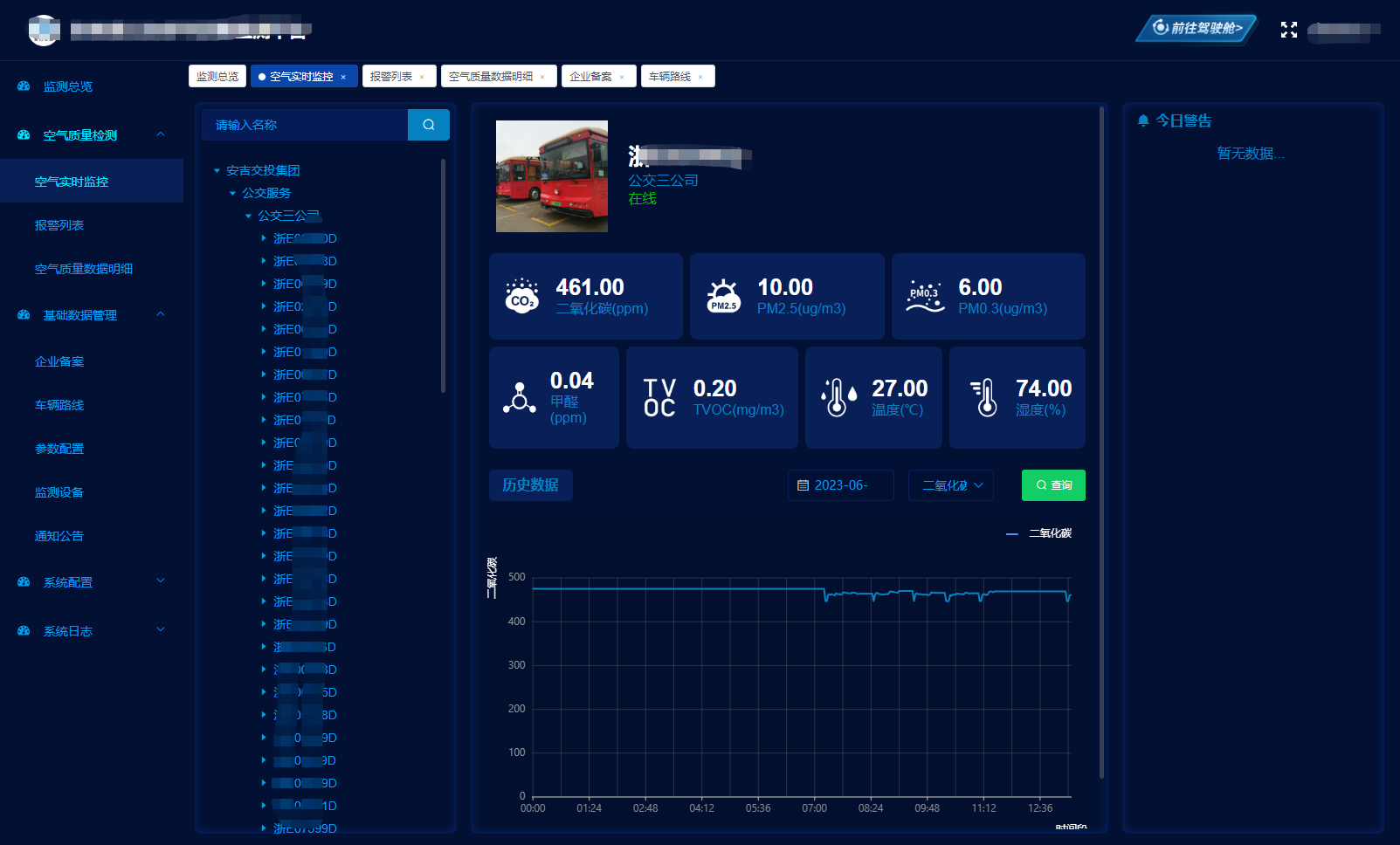Image resolution: width=1400 pixels, height=845 pixels.
Task: Collapse the 安吉交投集团 tree node
Action: coord(217,171)
